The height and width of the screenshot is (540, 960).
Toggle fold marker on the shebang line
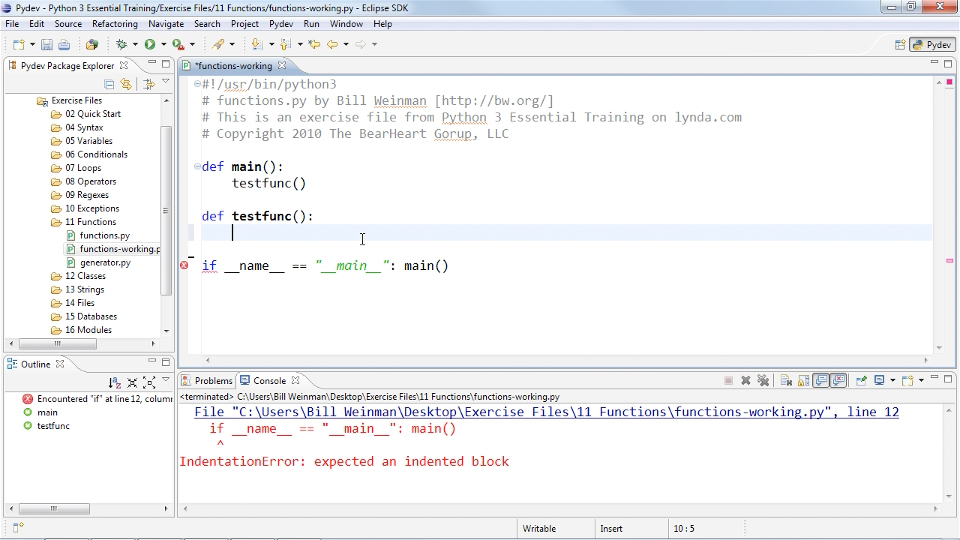(197, 84)
